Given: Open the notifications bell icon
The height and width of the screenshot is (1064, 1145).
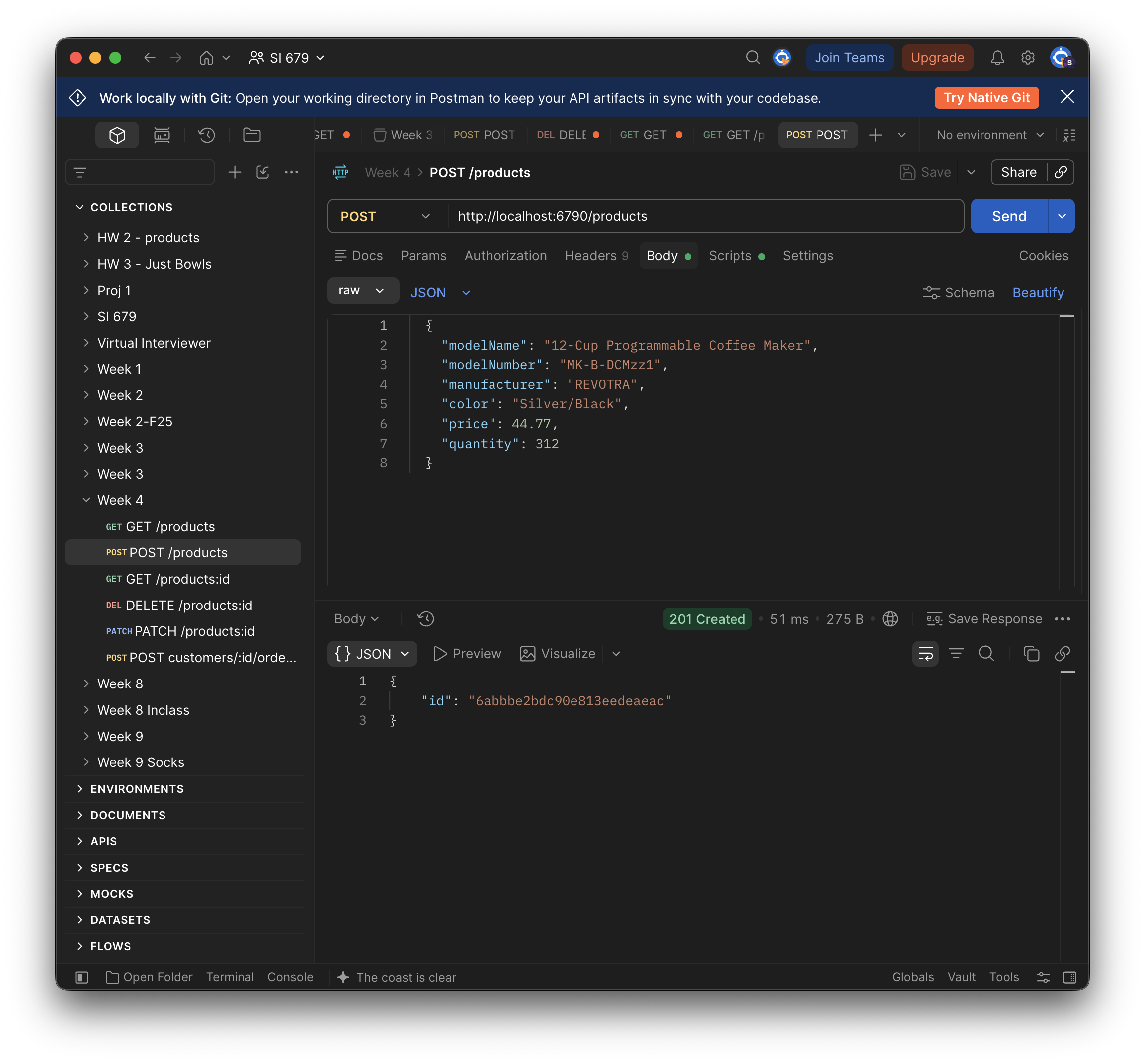Looking at the screenshot, I should [x=997, y=57].
